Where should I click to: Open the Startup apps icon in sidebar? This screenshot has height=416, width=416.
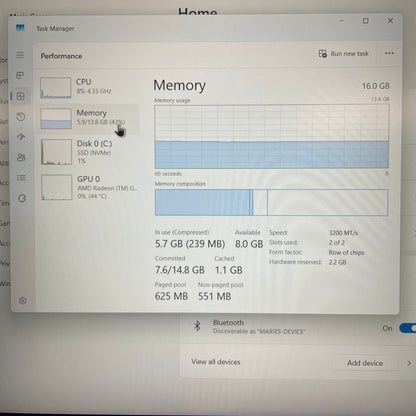pos(21,137)
